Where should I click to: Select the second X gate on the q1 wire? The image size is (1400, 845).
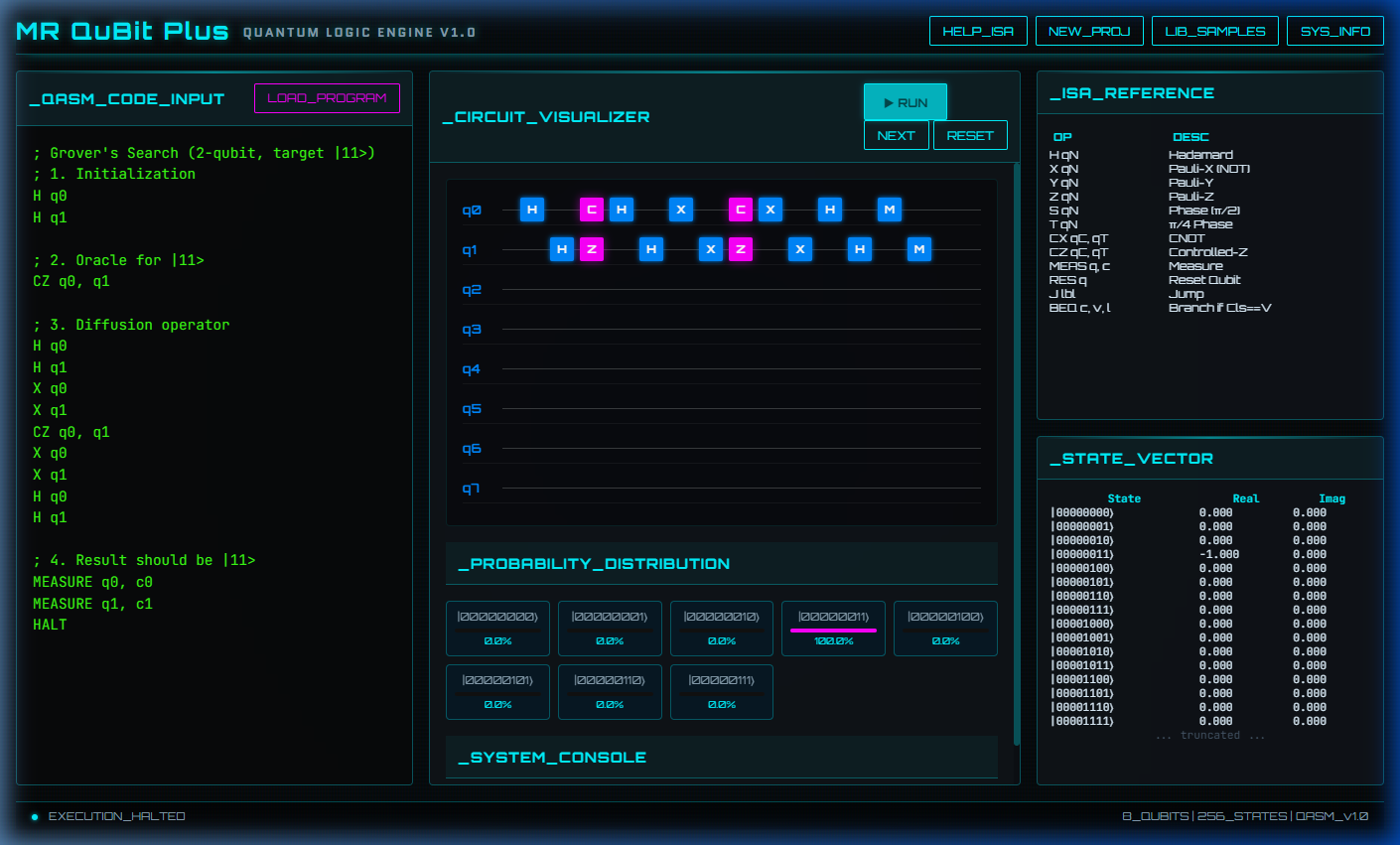(x=800, y=249)
